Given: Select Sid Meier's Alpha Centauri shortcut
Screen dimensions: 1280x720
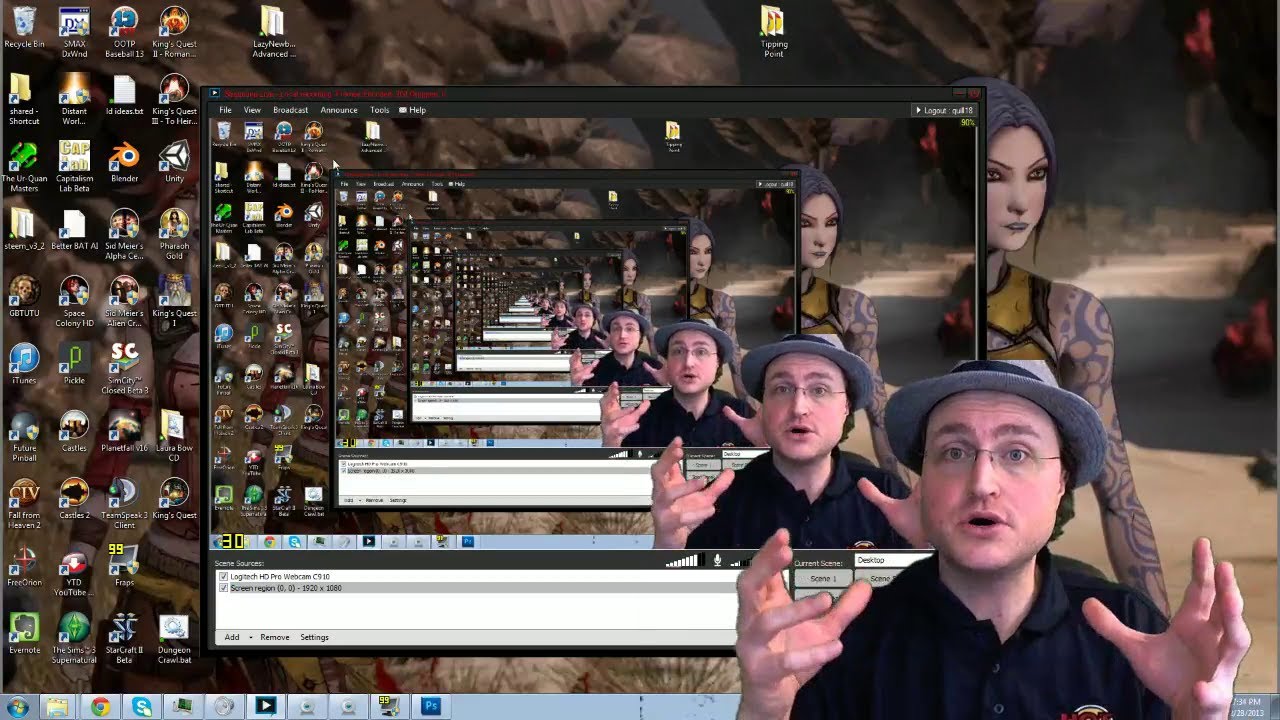Looking at the screenshot, I should click(x=124, y=234).
